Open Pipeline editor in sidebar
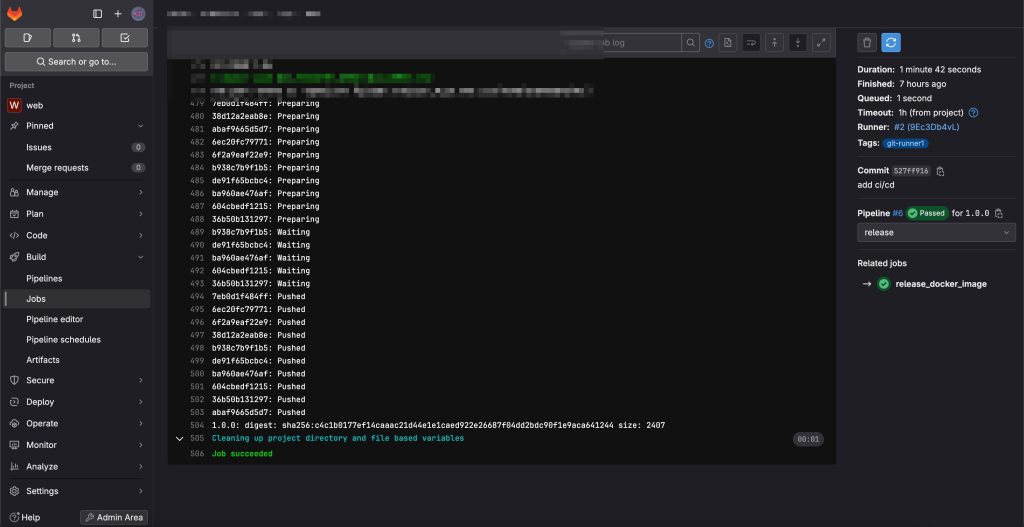1024x527 pixels. coord(55,319)
